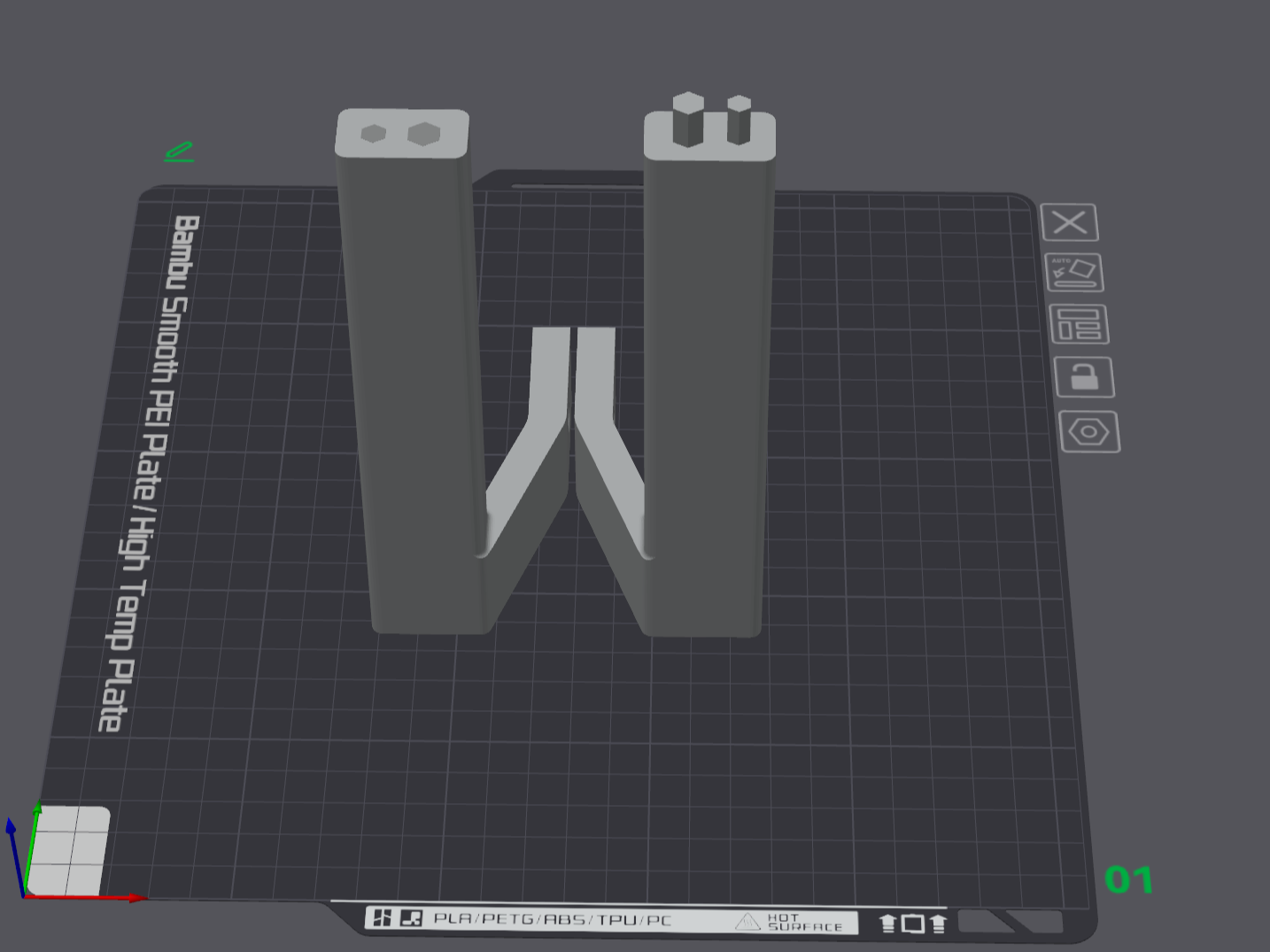Toggle the plate lock icon

click(x=1085, y=377)
